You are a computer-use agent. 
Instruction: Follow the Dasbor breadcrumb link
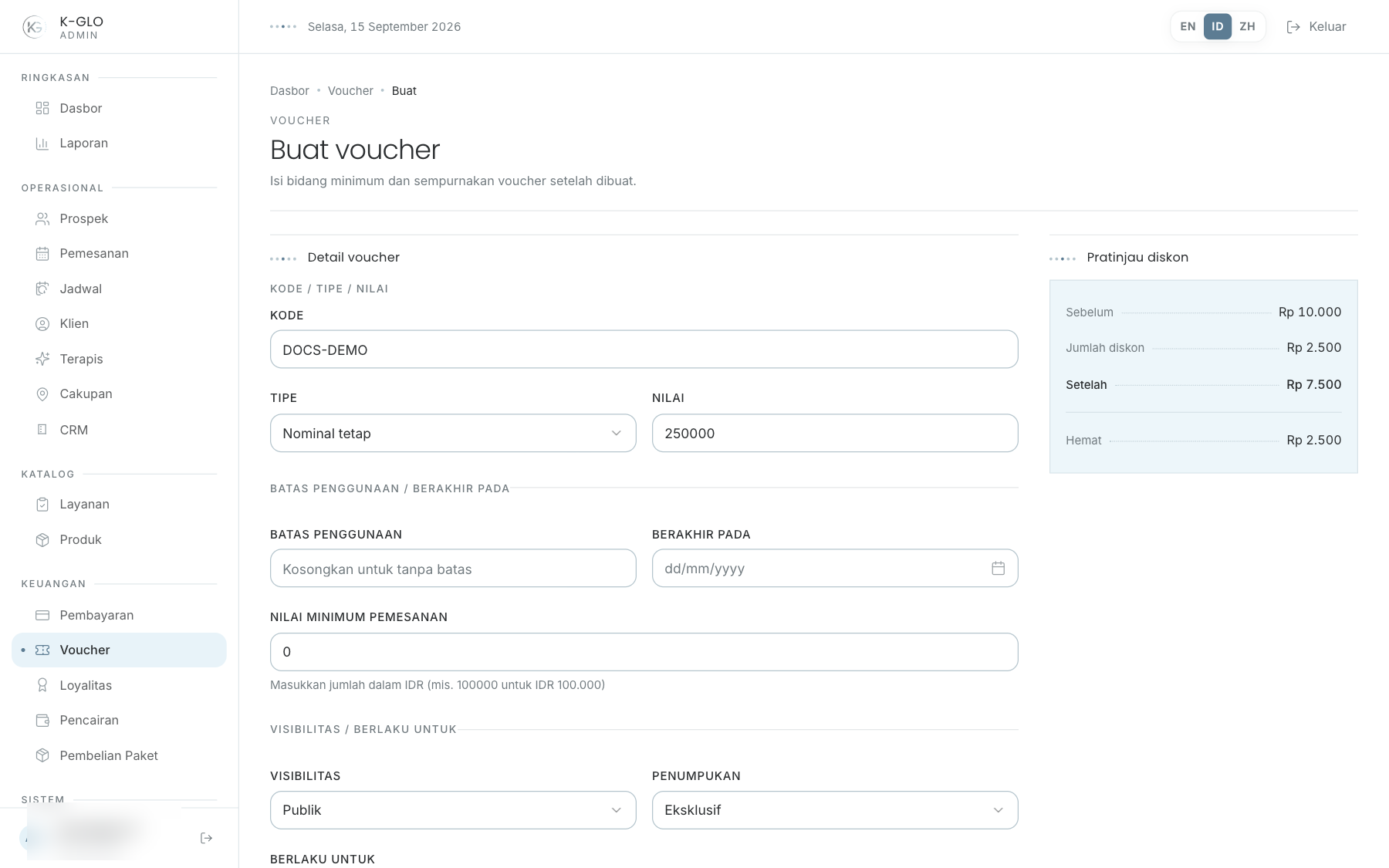tap(289, 91)
